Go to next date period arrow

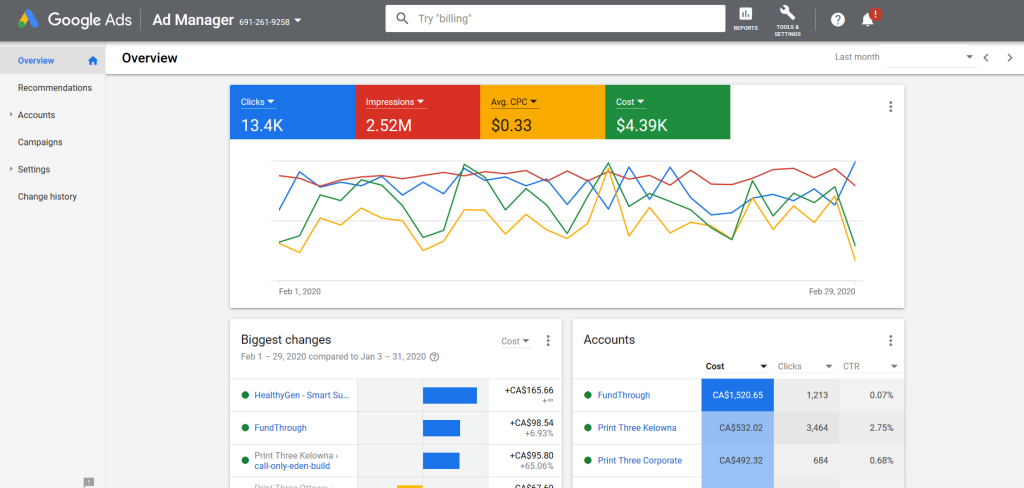coord(1010,57)
